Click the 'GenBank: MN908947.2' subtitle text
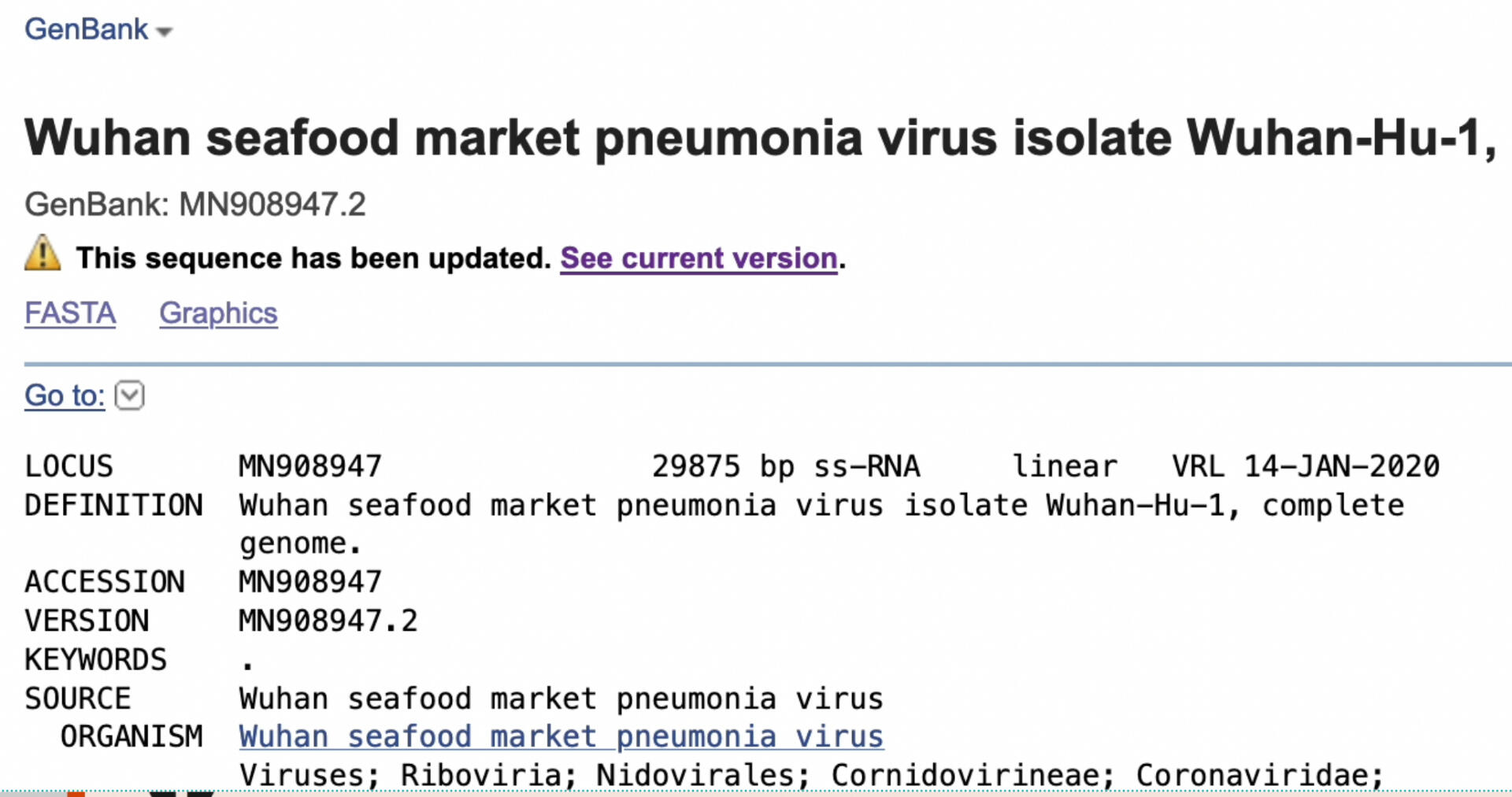The image size is (1512, 797). pos(195,205)
